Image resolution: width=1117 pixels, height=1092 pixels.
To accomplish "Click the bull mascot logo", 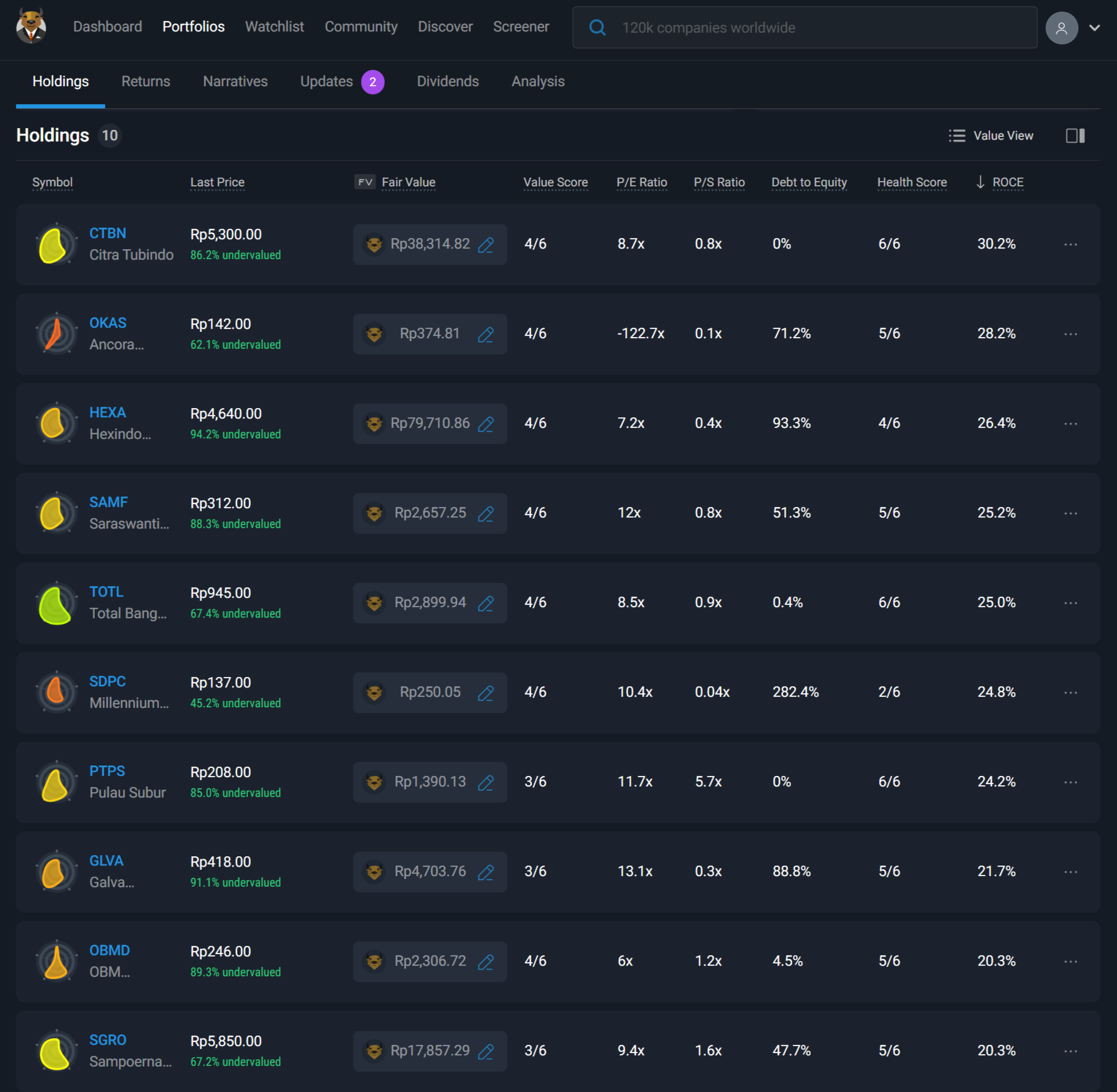I will (31, 26).
